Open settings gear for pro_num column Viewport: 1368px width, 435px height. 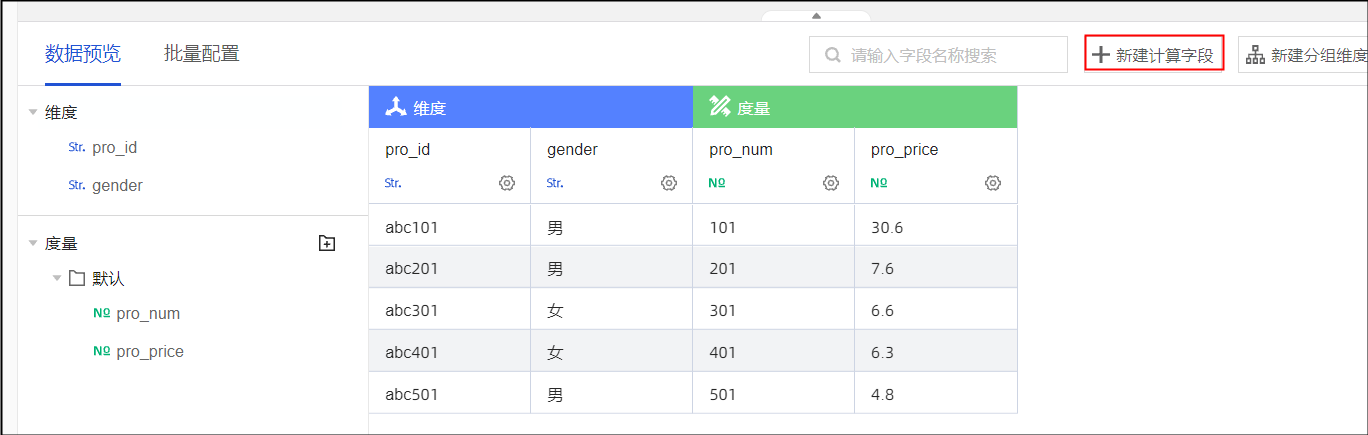click(x=831, y=183)
